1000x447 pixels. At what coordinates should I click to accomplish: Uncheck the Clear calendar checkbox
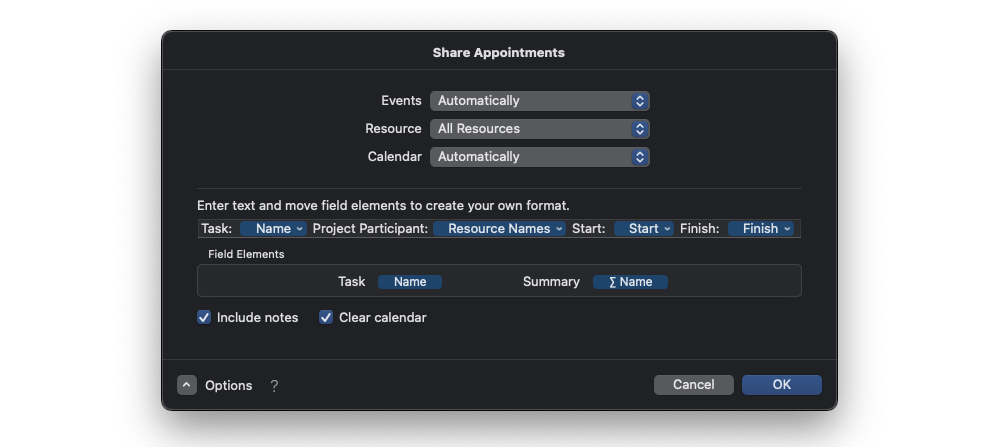326,318
